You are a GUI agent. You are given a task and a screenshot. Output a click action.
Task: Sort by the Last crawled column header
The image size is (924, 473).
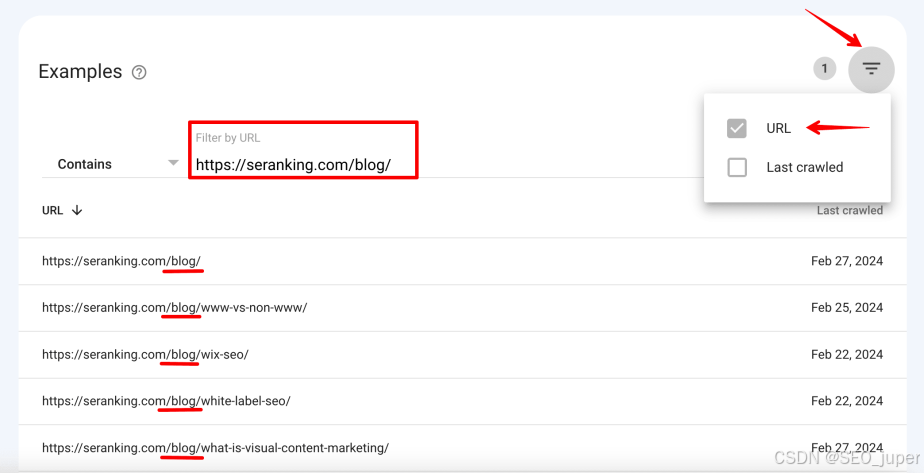point(849,210)
